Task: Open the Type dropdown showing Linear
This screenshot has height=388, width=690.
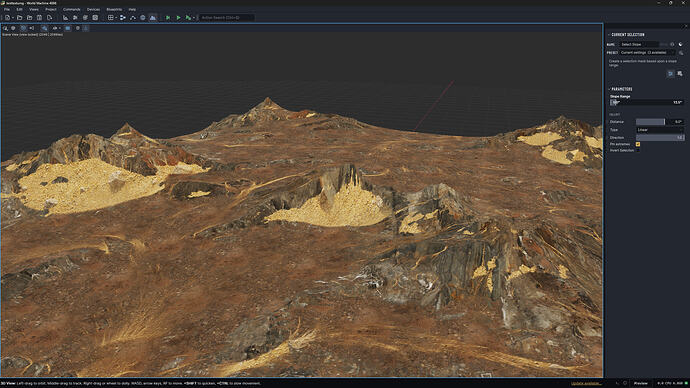Action: pos(660,130)
